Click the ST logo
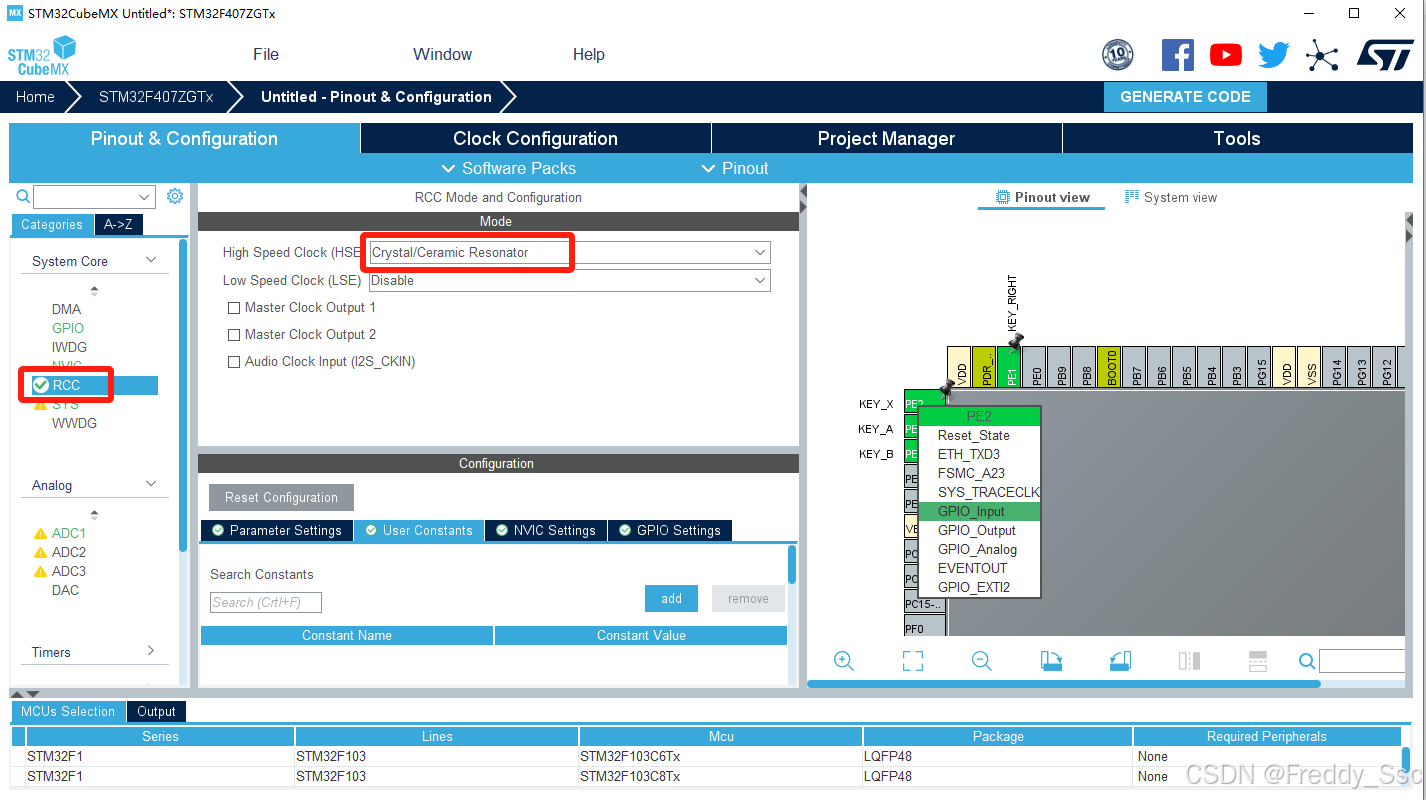Image resolution: width=1426 pixels, height=800 pixels. click(x=1385, y=55)
